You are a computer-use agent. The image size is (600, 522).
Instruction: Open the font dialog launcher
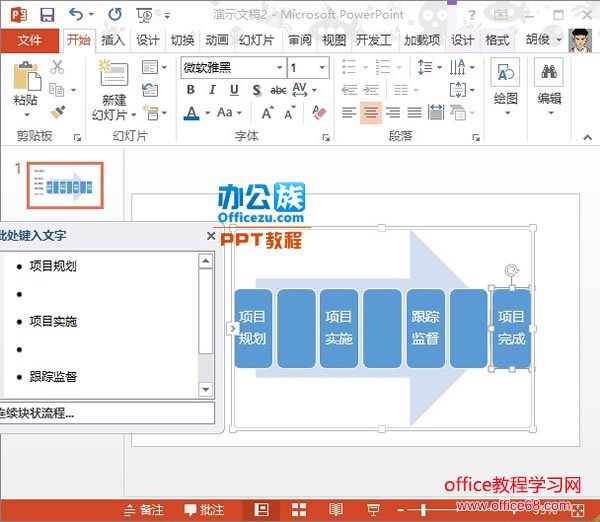(x=326, y=137)
